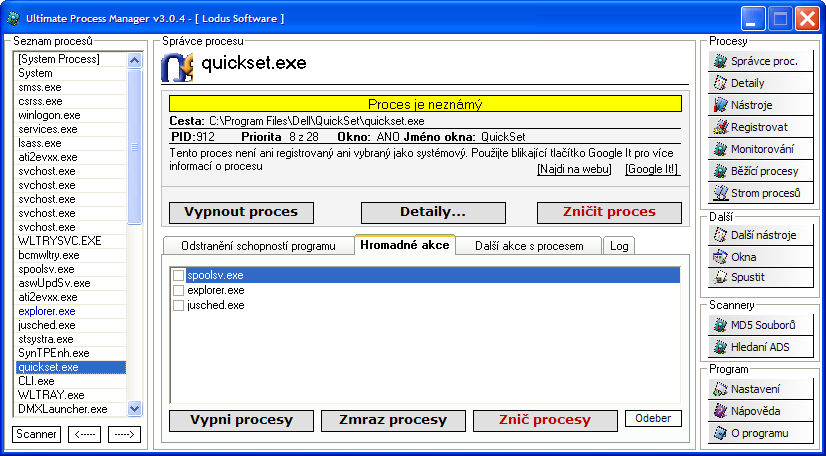Click the yellow Proces je neznámý banner
Image resolution: width=826 pixels, height=456 pixels.
coord(425,104)
